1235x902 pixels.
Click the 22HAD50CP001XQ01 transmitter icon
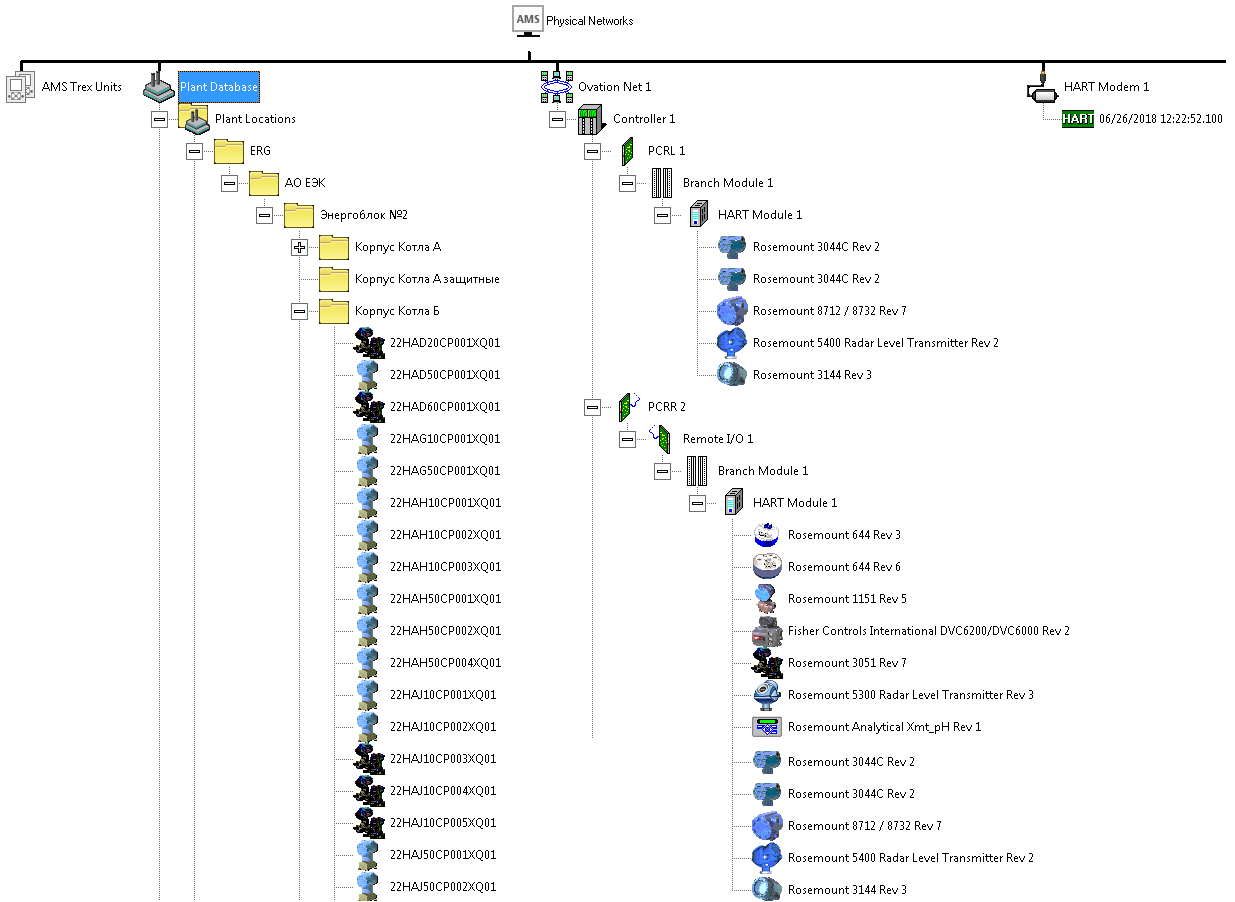(368, 375)
